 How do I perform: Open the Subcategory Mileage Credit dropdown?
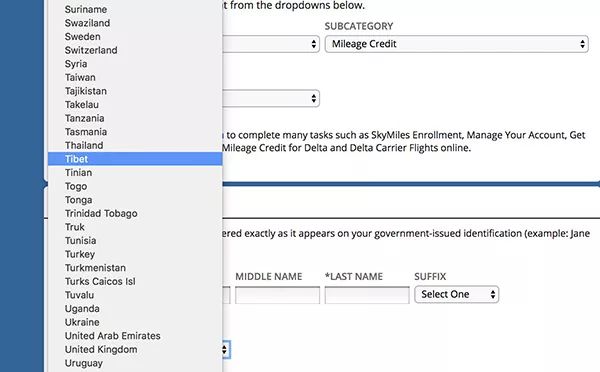point(457,44)
